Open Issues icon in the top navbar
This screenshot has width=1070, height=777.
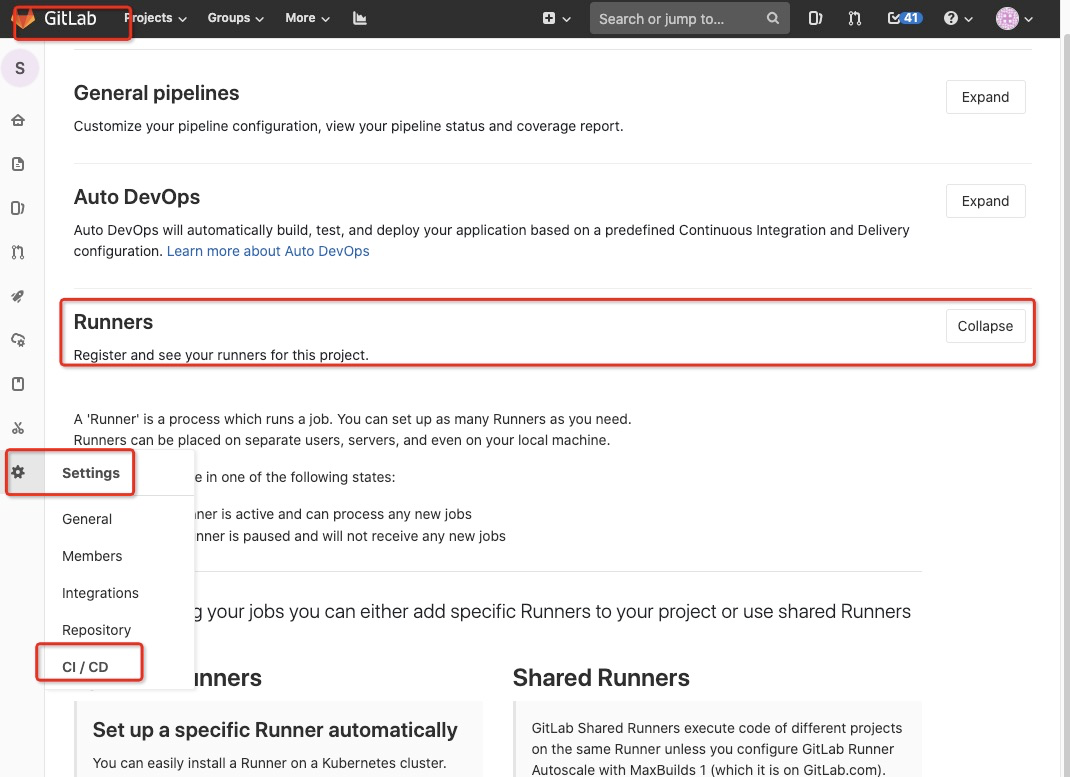tap(815, 18)
